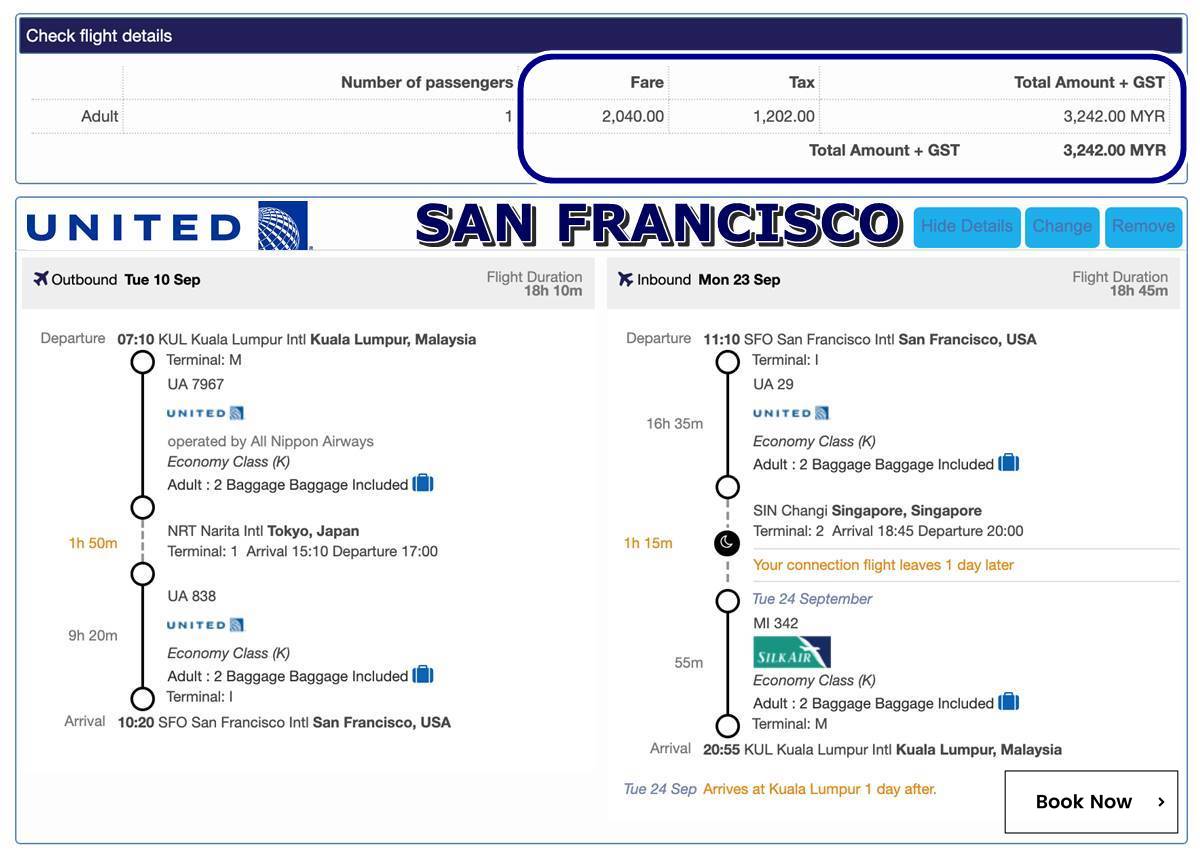Click SIN Changi Singapore, Singapore stop
This screenshot has height=857, width=1200.
867,510
